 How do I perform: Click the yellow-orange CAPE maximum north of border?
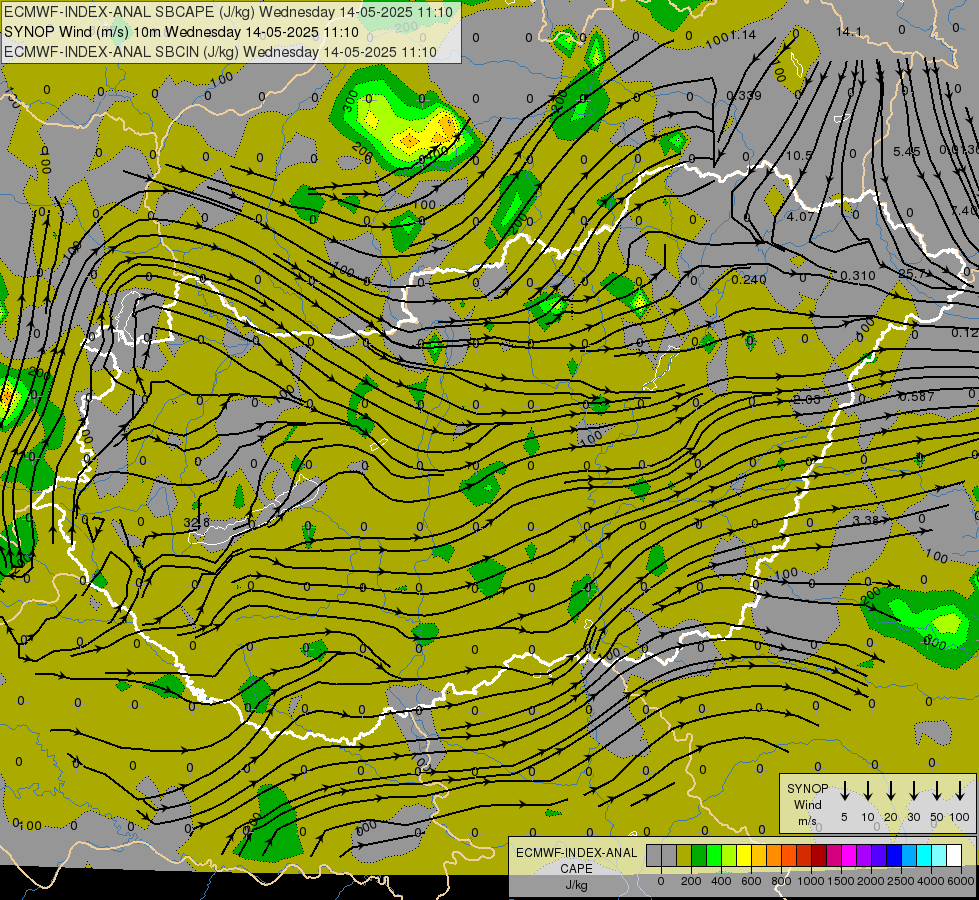[x=447, y=127]
